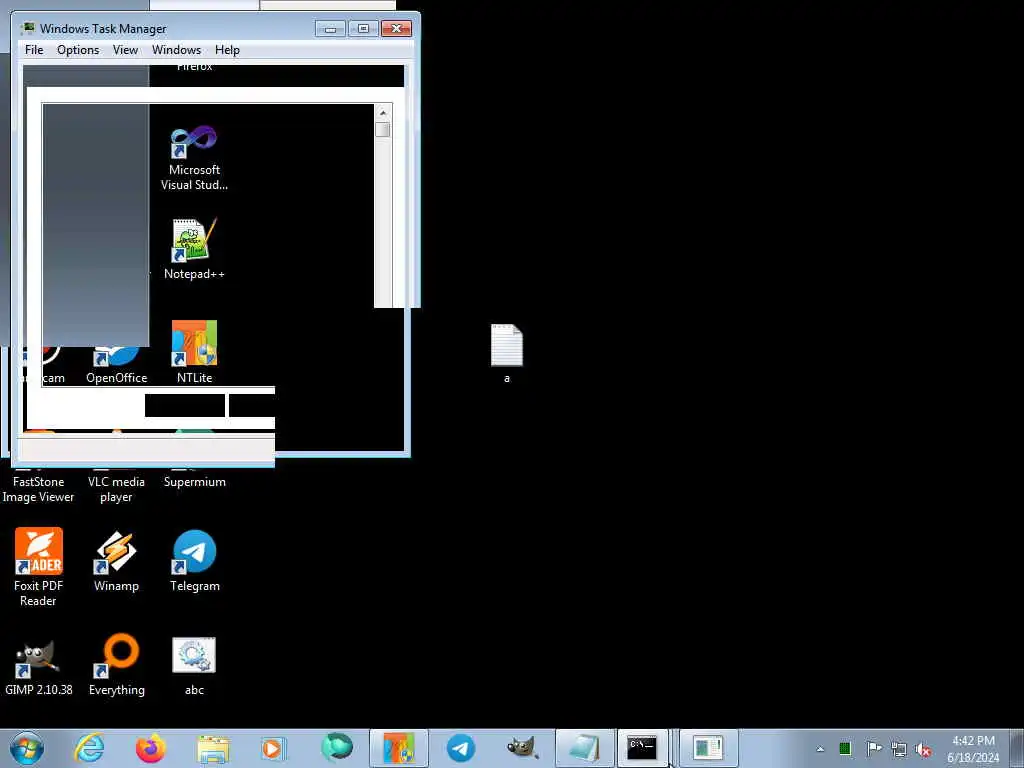Launch Firefox from the taskbar
Screen dimensions: 1024x768
pos(150,748)
